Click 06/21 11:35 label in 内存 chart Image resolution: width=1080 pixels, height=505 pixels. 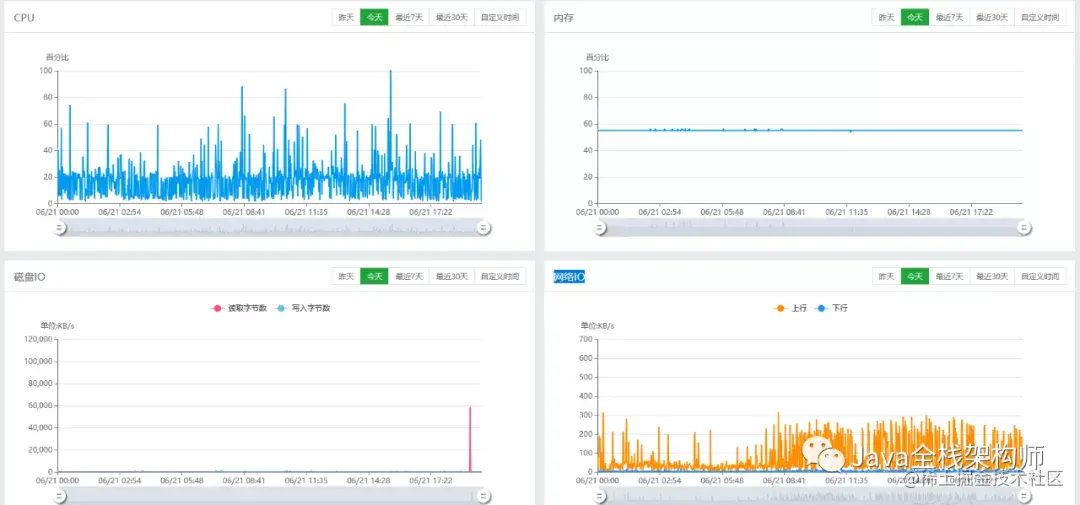pos(847,212)
